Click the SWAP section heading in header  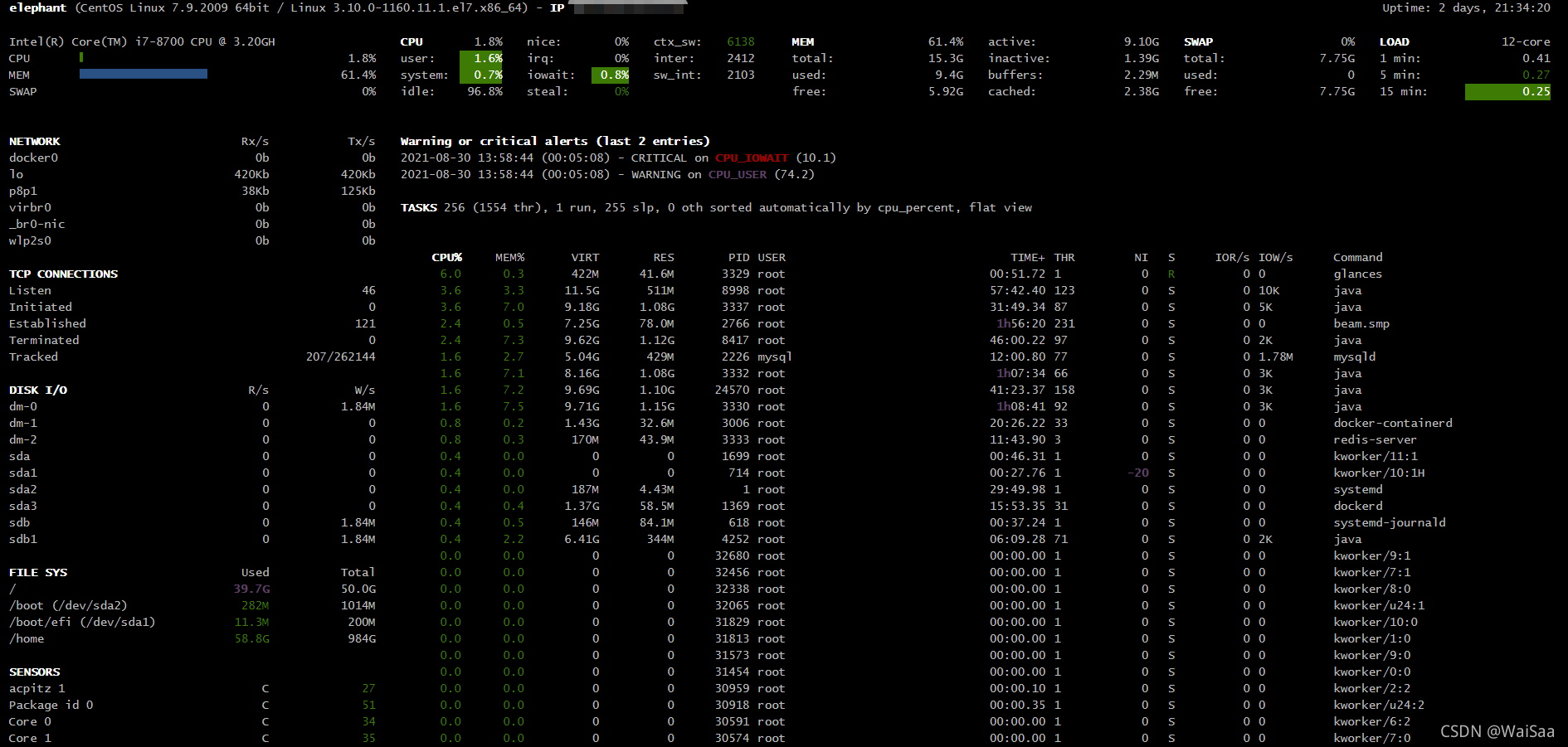click(x=1198, y=41)
